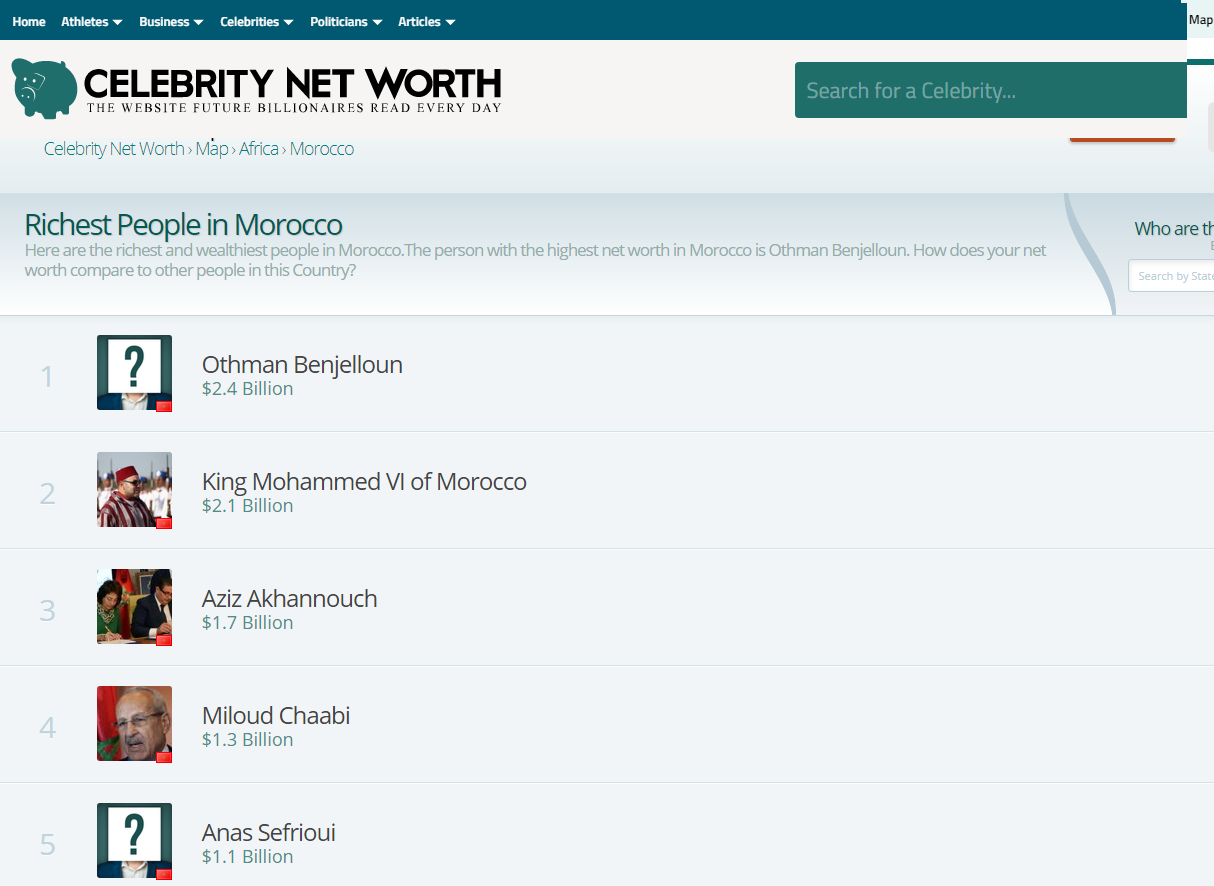Image resolution: width=1214 pixels, height=886 pixels.
Task: Go to the Home menu item
Action: (29, 22)
